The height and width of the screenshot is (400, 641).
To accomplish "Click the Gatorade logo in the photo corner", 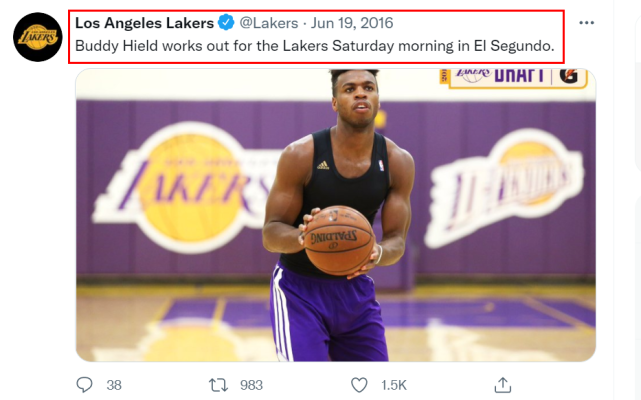I will tap(569, 76).
